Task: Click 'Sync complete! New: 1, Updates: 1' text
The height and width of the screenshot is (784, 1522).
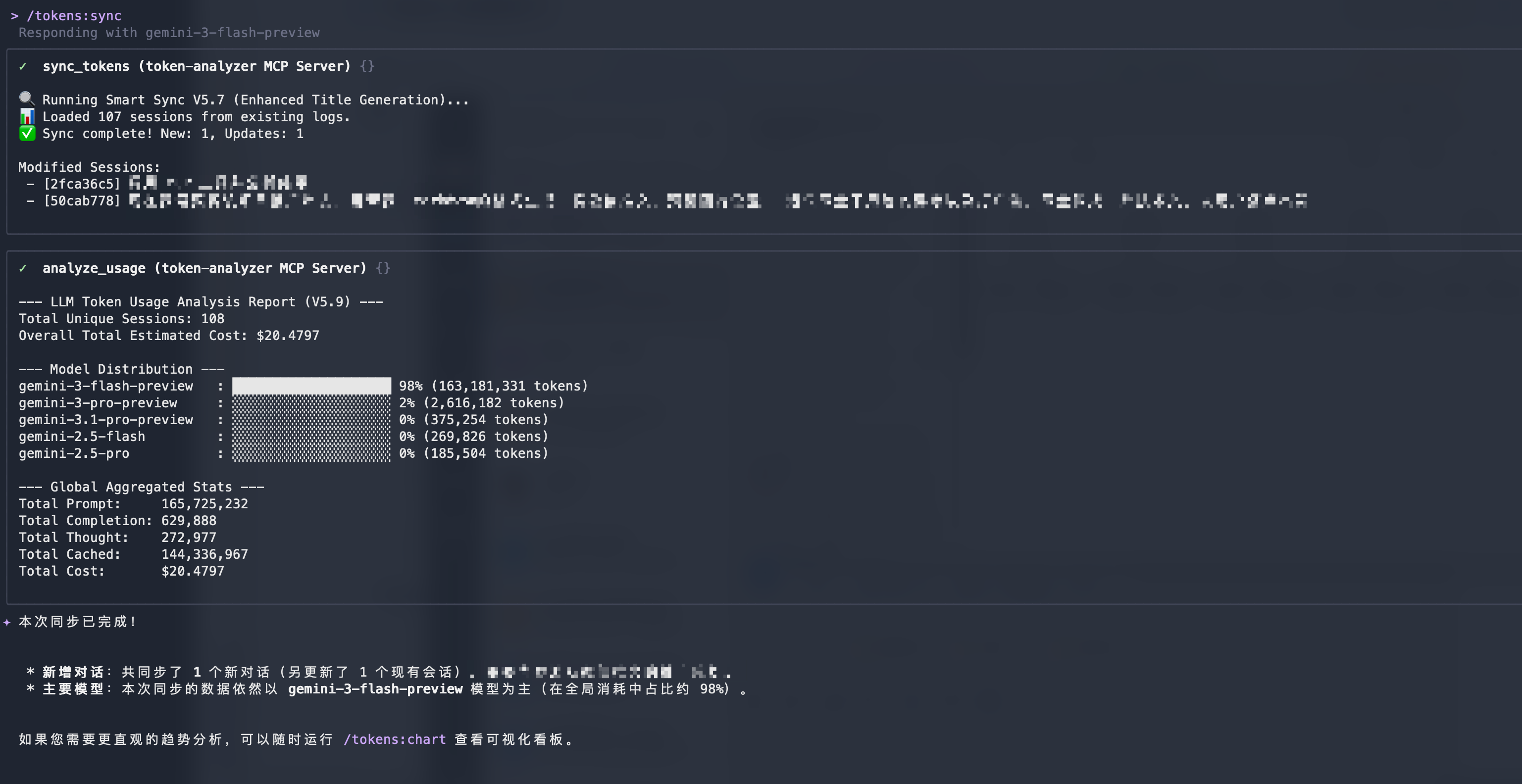Action: click(172, 134)
